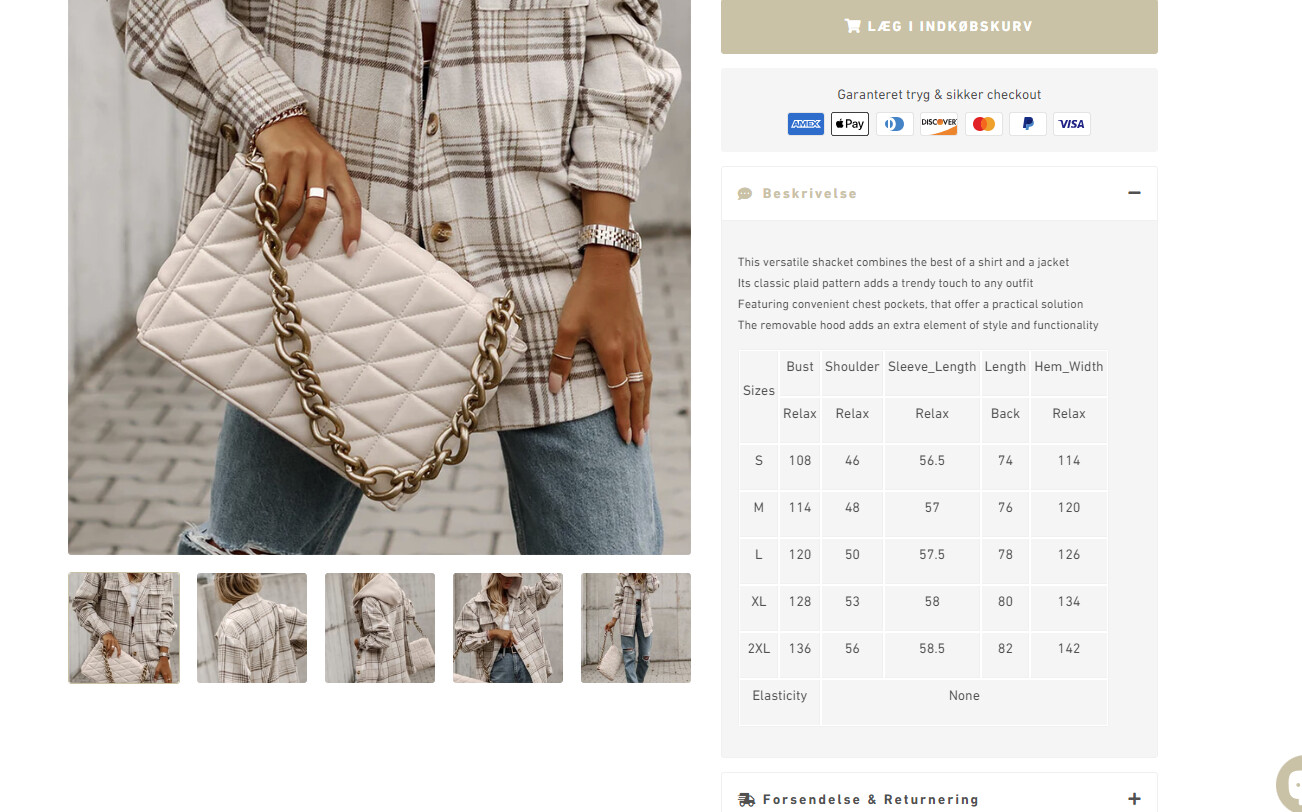Click the Mastercard payment icon
The width and height of the screenshot is (1302, 812).
point(983,124)
